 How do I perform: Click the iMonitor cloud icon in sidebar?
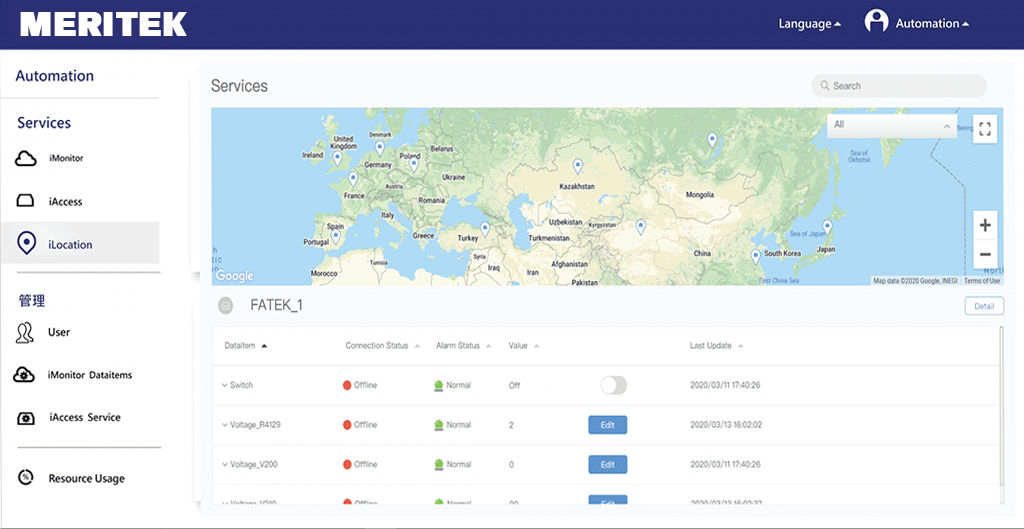click(x=26, y=158)
